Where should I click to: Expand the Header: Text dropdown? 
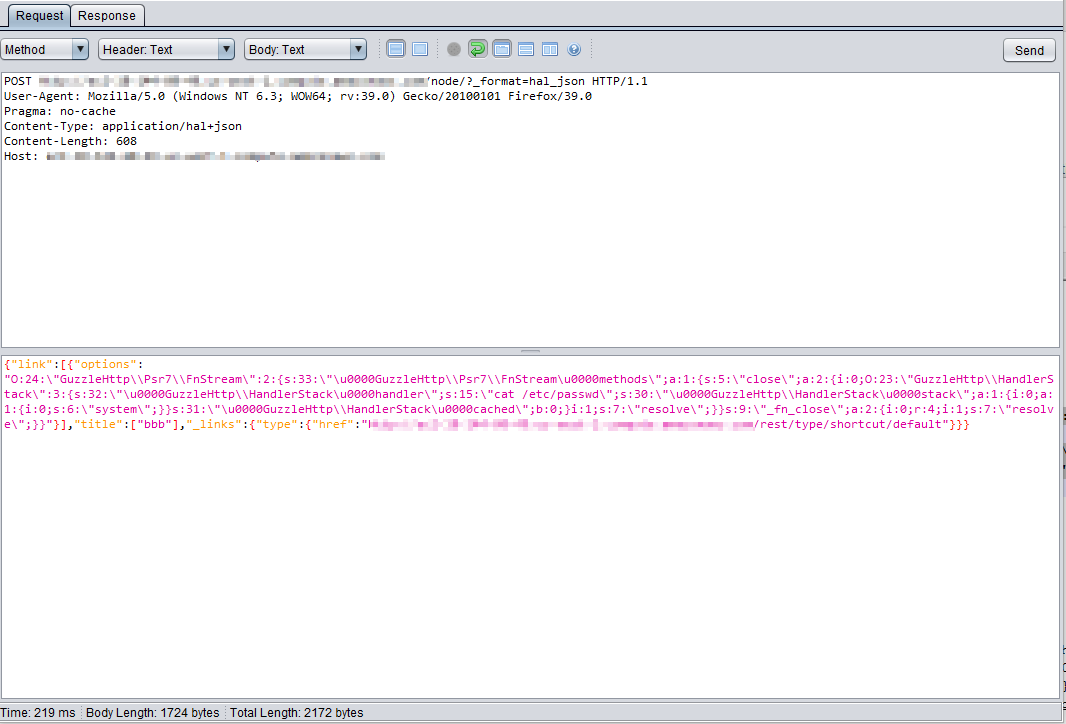point(167,49)
